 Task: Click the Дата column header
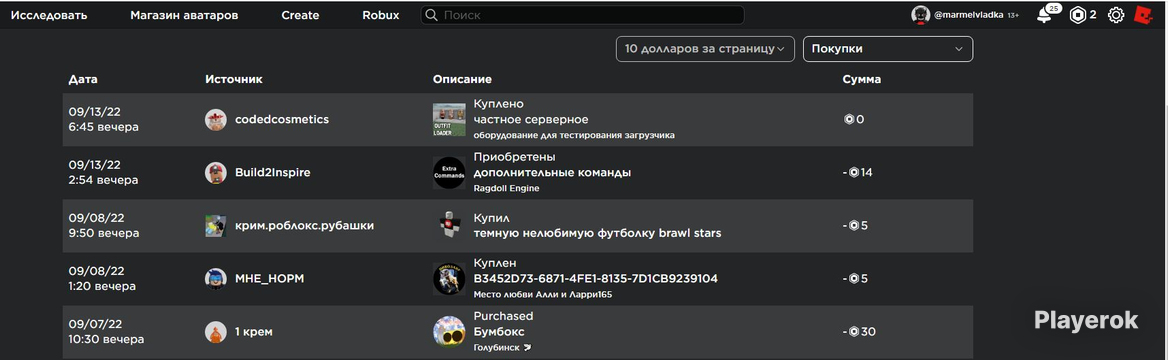point(83,79)
